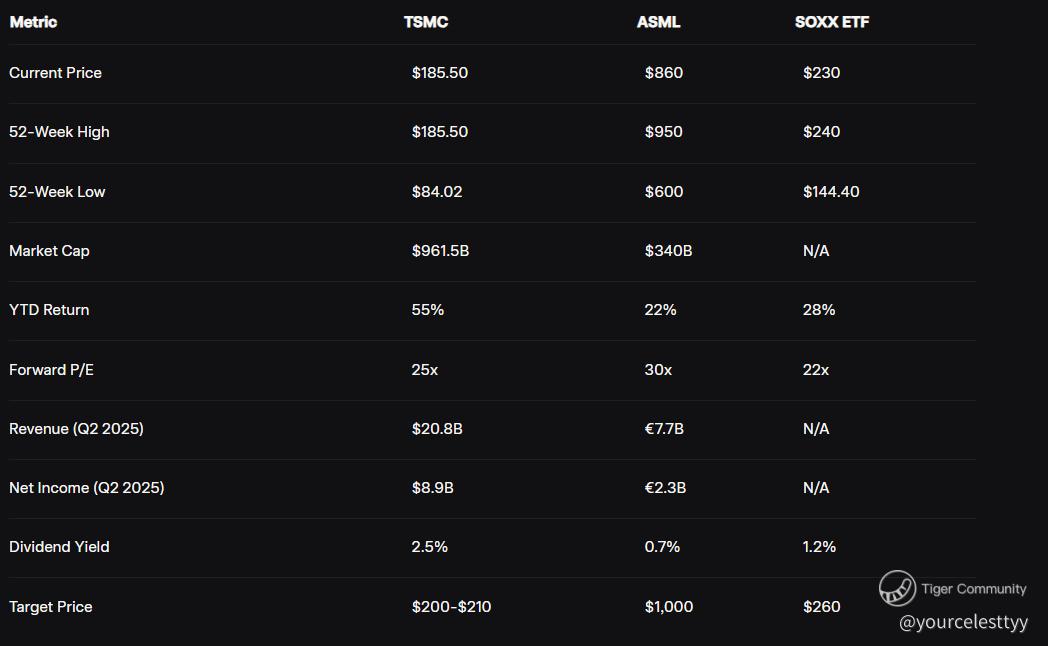The image size is (1048, 646).
Task: Click TSMC's 52-Week Low value $84.02
Action: [437, 191]
